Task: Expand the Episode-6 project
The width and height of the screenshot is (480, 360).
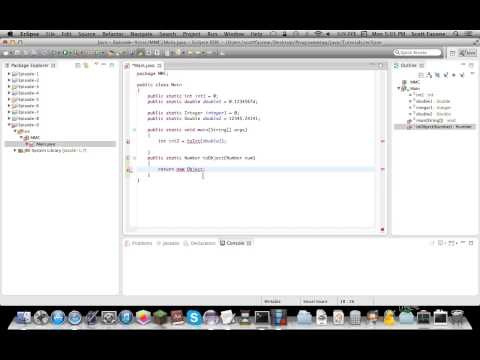Action: coord(9,106)
